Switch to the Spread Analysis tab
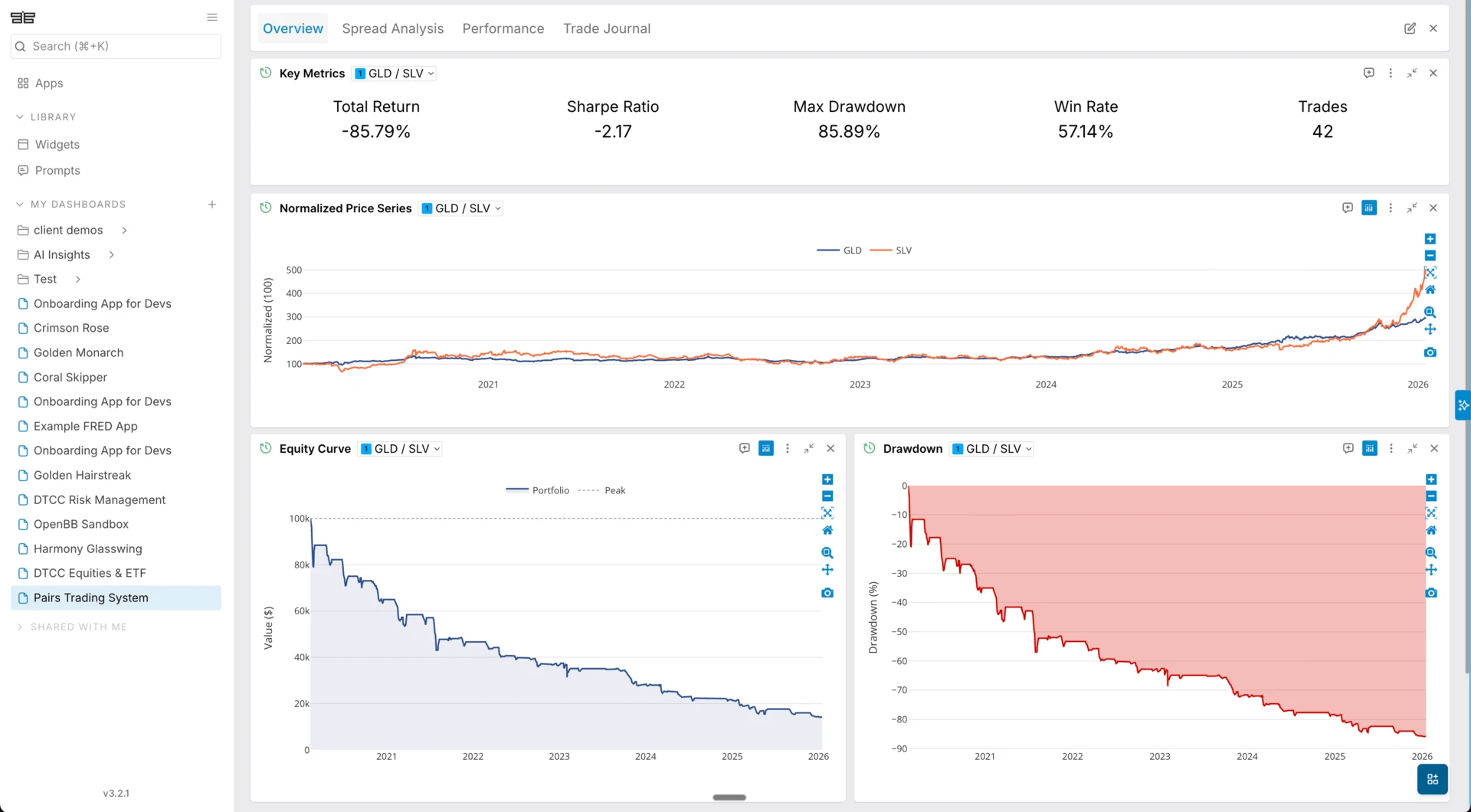Screen dimensions: 1471x812 392,28
